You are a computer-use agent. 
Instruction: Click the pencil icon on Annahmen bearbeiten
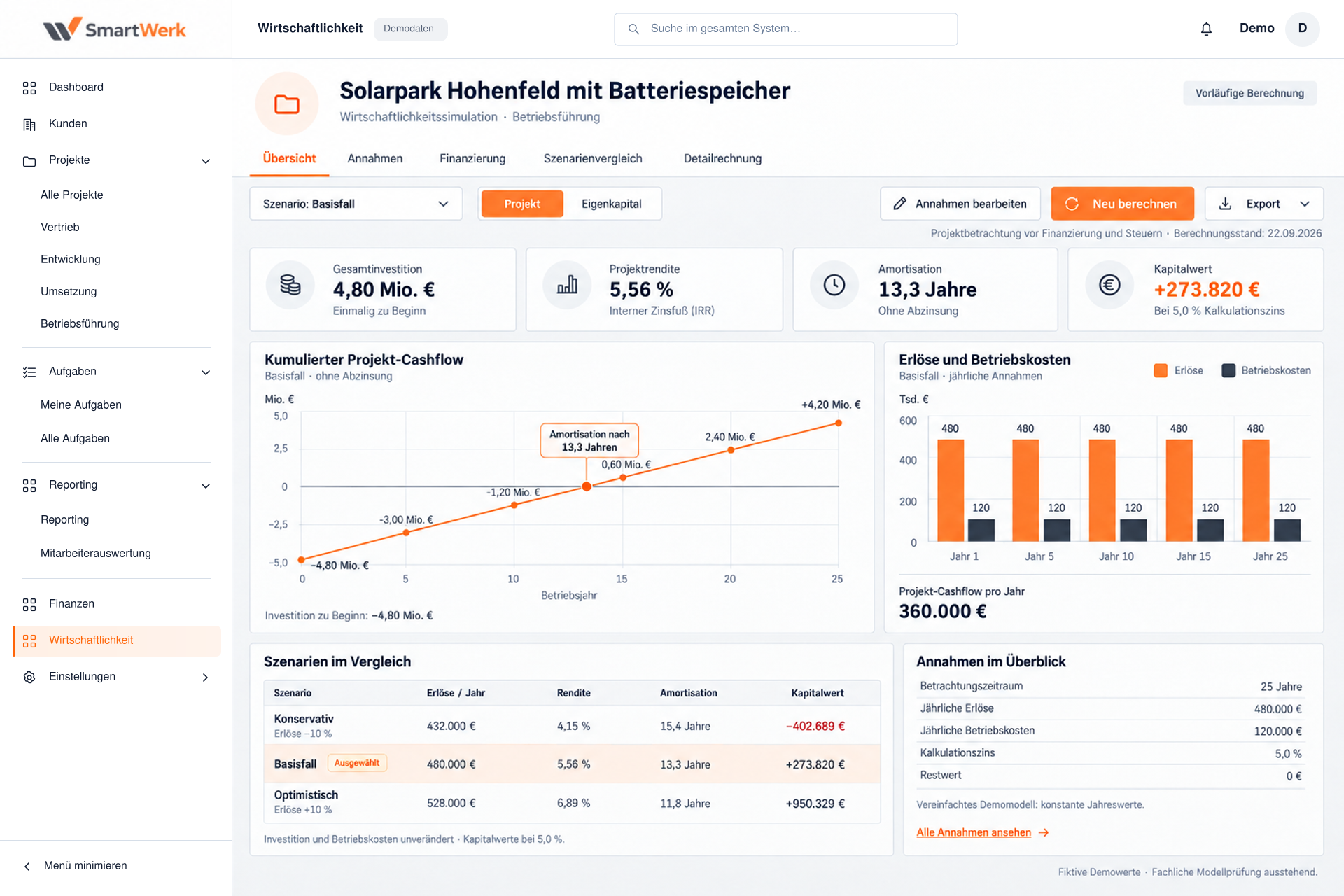pos(900,204)
